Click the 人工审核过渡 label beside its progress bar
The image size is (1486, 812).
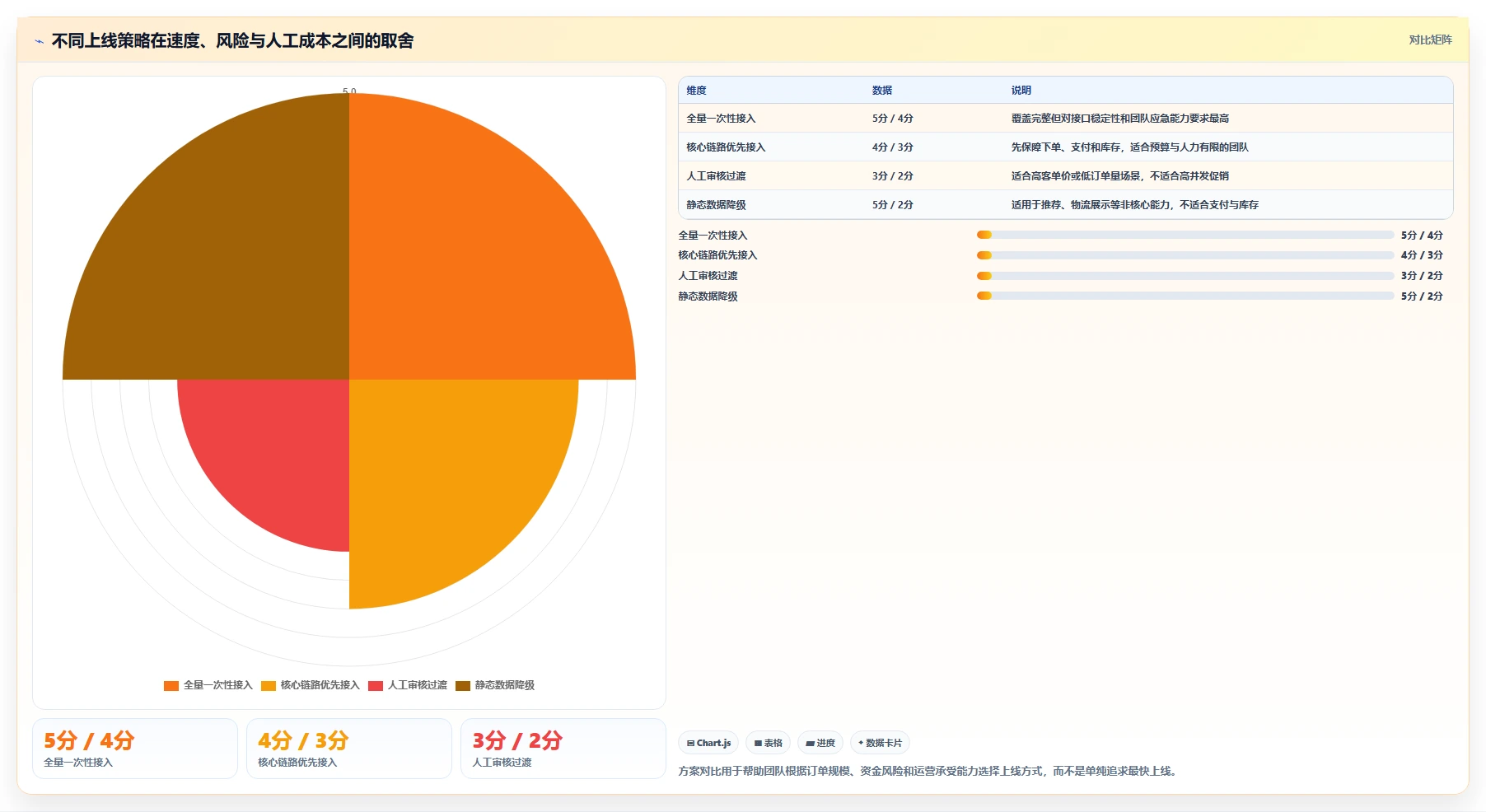tap(708, 276)
